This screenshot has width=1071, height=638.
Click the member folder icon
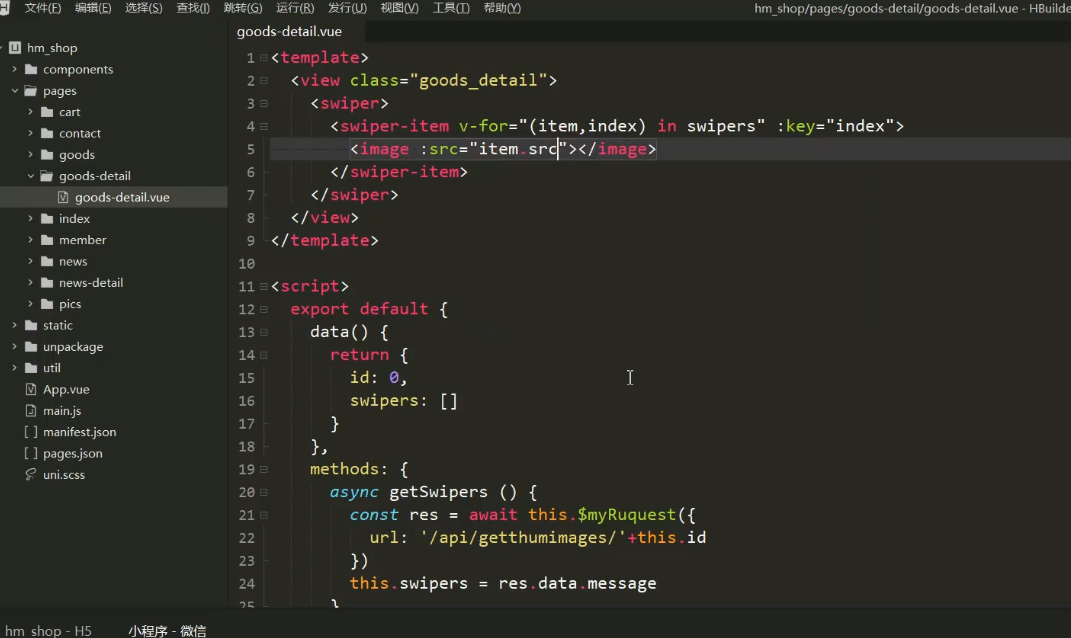pyautogui.click(x=46, y=240)
